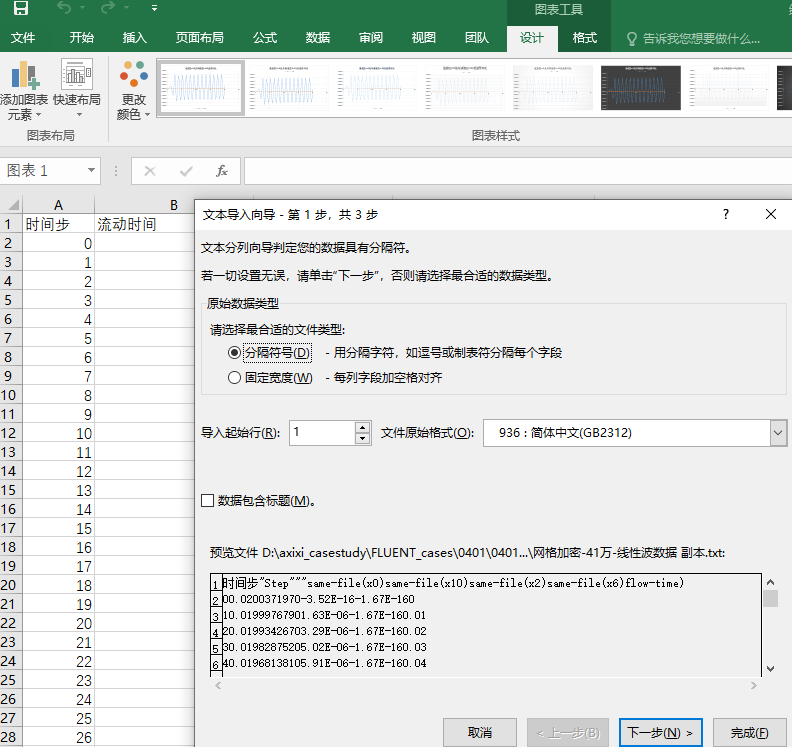The height and width of the screenshot is (747, 792).
Task: Click the Save icon in quick access toolbar
Action: click(x=21, y=8)
